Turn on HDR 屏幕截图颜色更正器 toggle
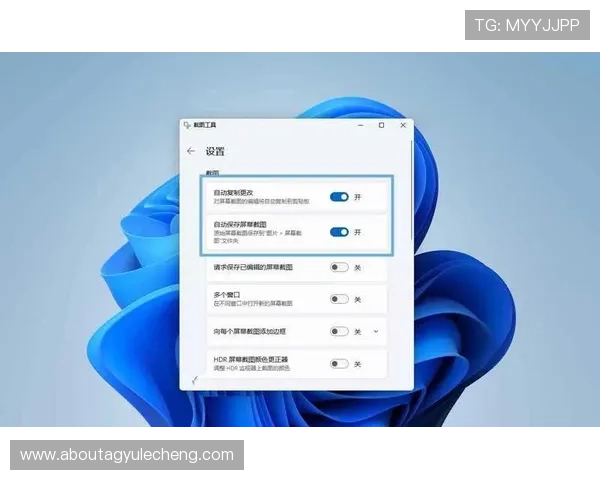 (339, 363)
